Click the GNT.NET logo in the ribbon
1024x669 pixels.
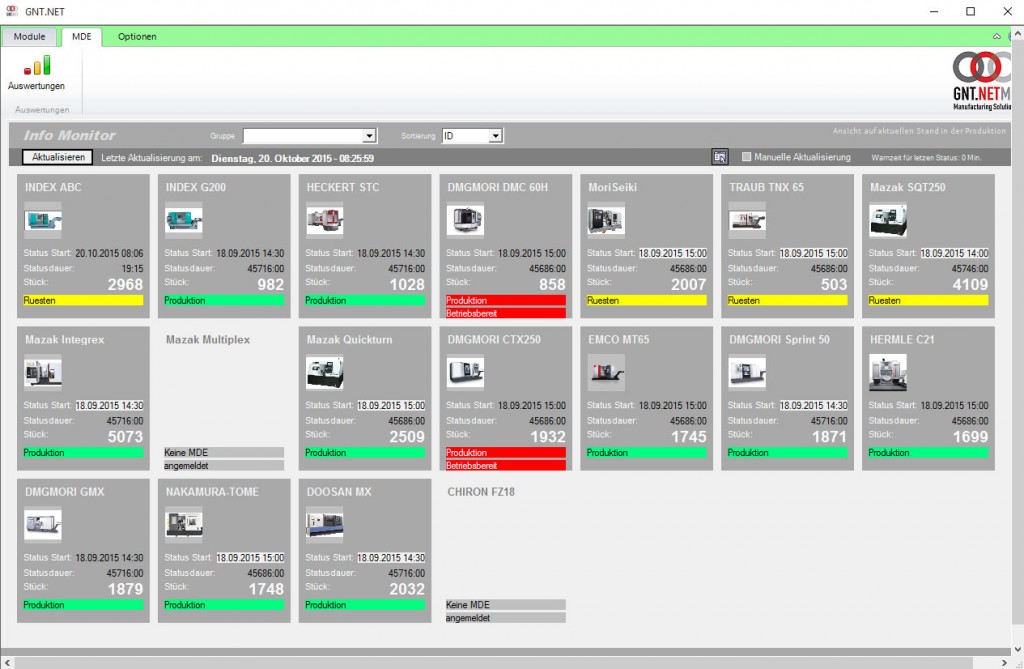982,80
